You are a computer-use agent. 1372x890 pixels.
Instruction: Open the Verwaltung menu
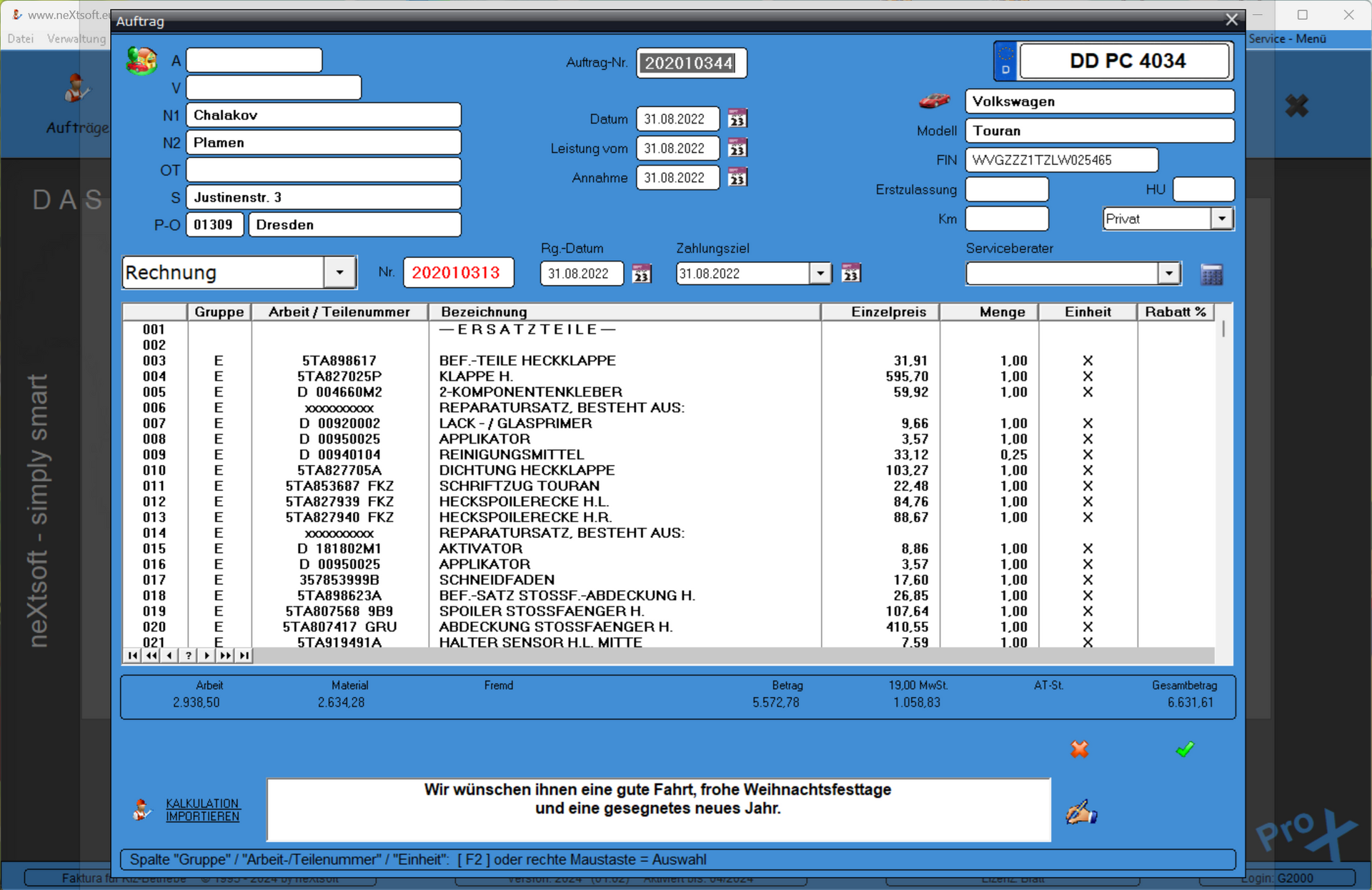pos(76,39)
